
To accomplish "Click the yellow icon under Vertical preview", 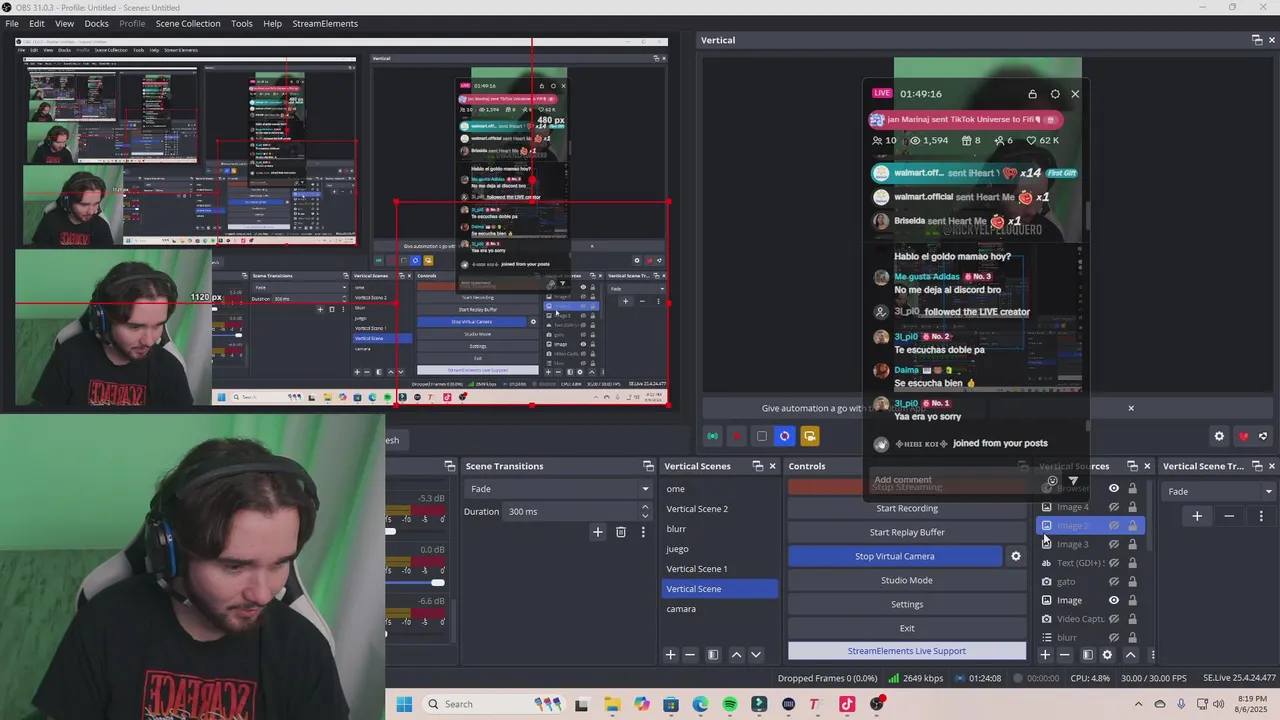I will (810, 436).
